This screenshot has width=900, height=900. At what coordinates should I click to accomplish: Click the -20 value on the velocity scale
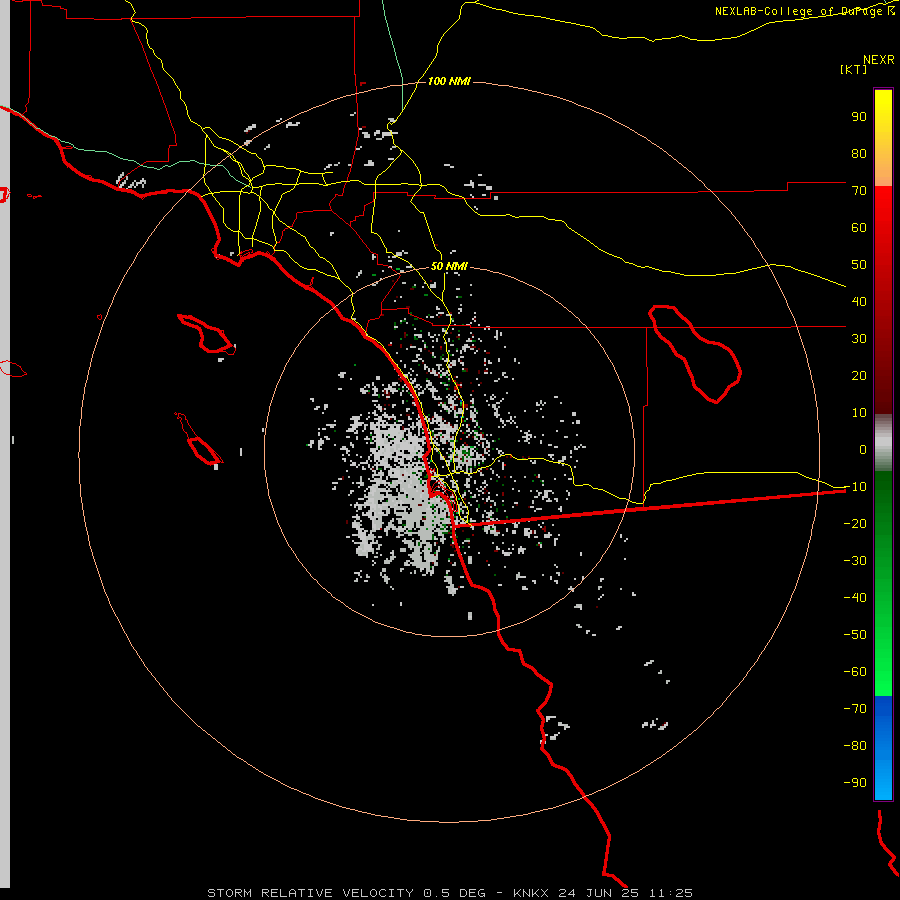(x=855, y=523)
